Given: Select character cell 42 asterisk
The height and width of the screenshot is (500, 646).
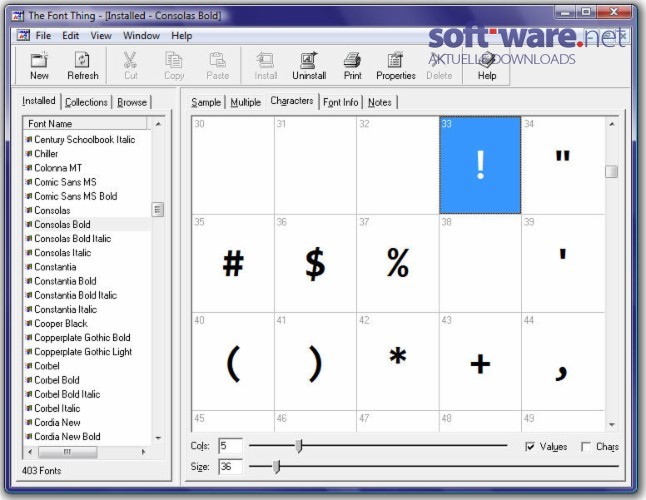Looking at the screenshot, I should pos(398,362).
